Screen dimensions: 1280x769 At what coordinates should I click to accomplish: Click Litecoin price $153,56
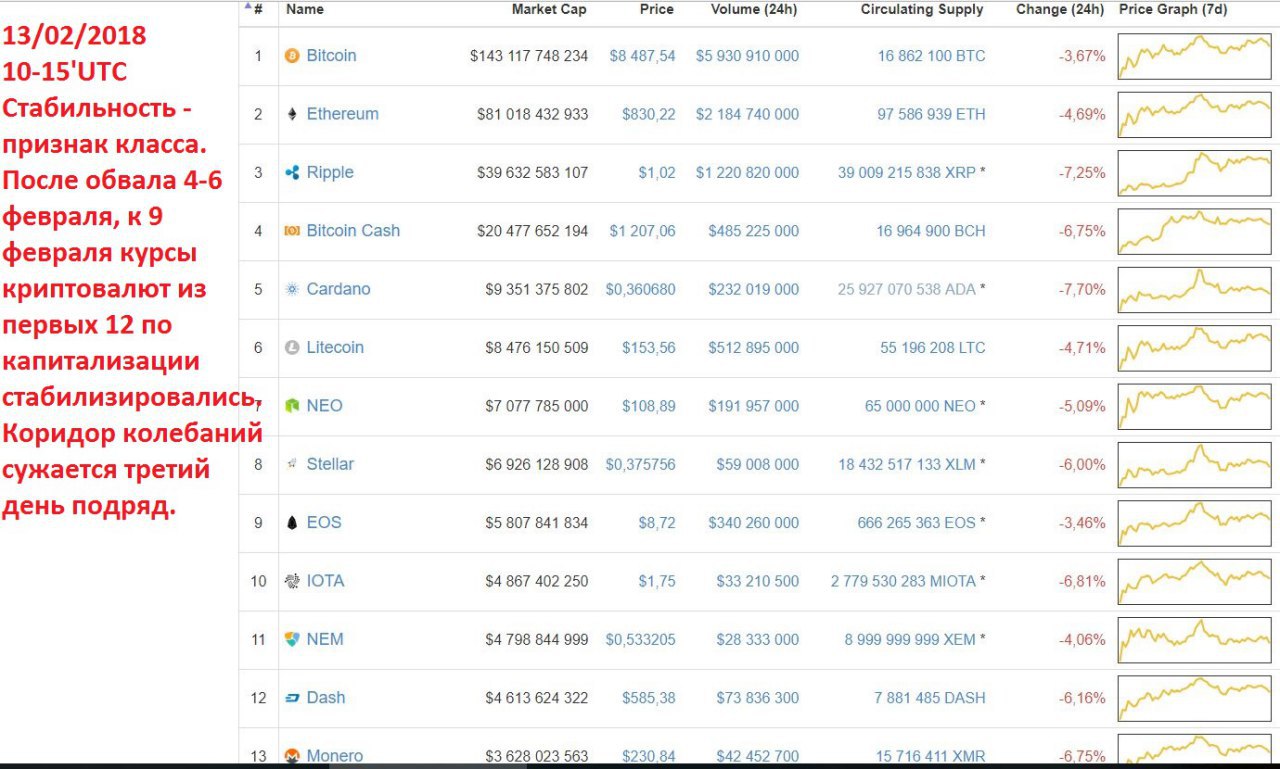649,348
